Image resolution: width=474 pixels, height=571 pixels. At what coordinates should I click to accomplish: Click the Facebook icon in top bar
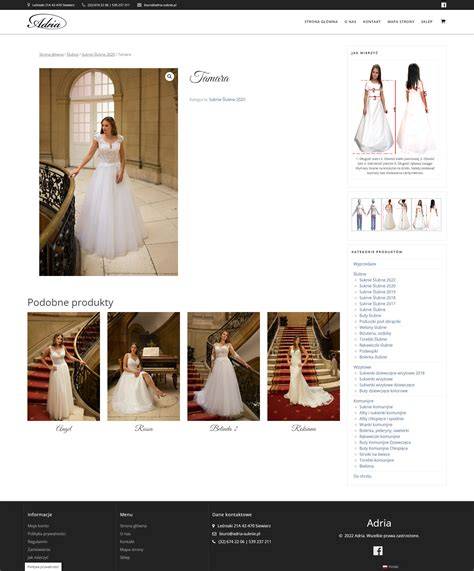(444, 5)
